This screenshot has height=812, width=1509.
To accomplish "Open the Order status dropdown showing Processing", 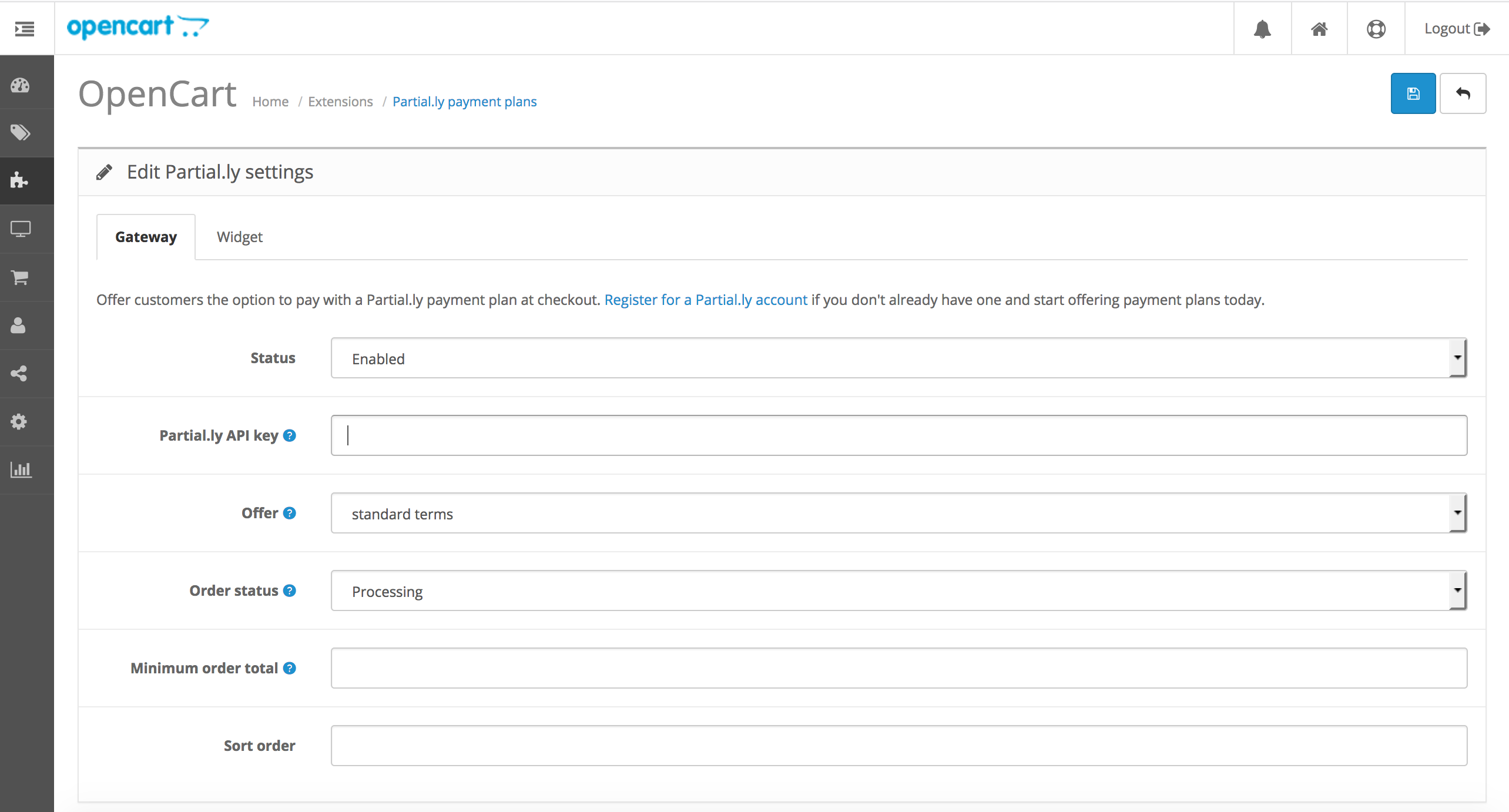I will click(x=899, y=590).
